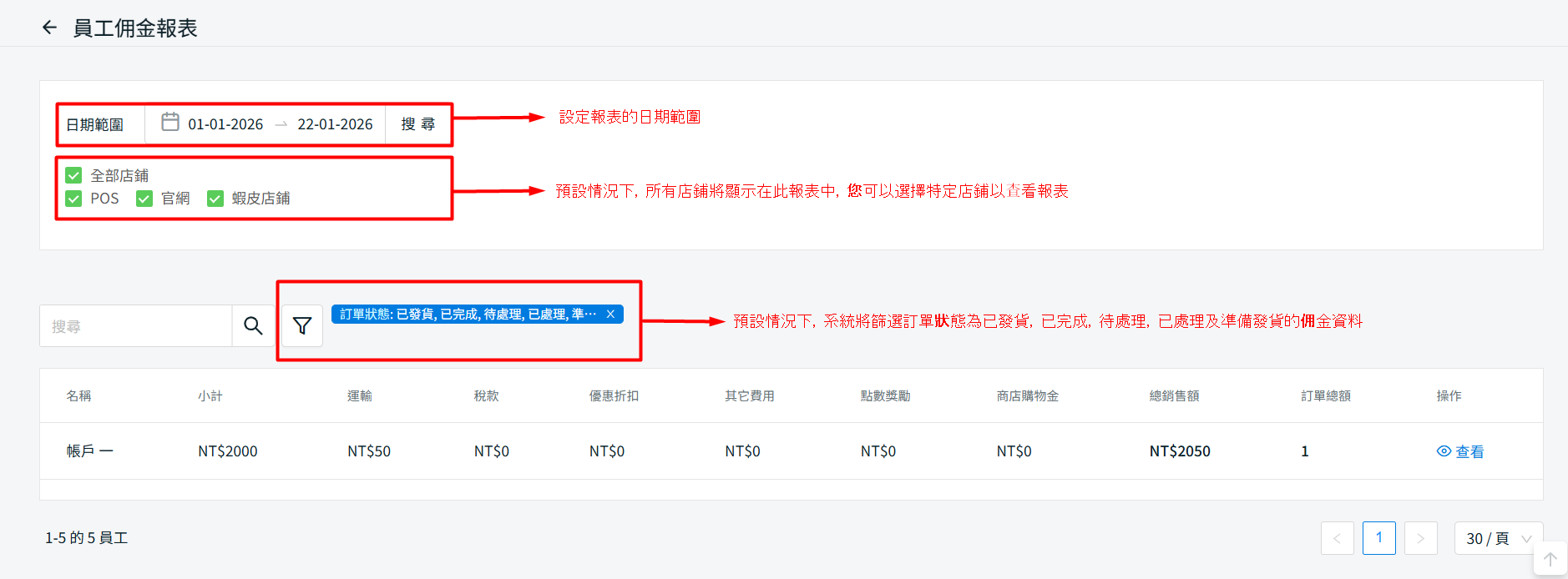Click the start date 01-01-2026 field

225,124
